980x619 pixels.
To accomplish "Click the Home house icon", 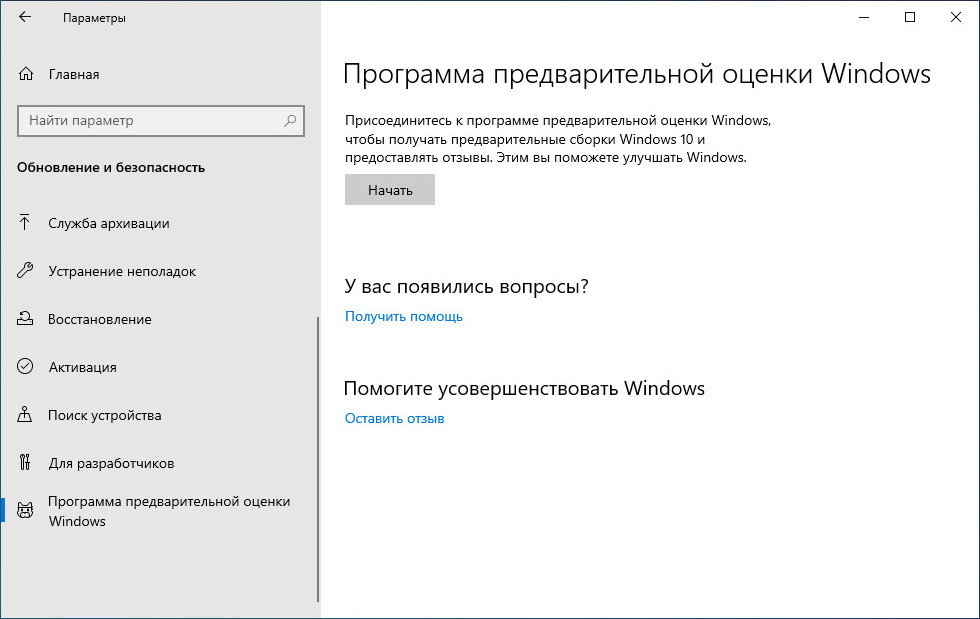I will [26, 74].
